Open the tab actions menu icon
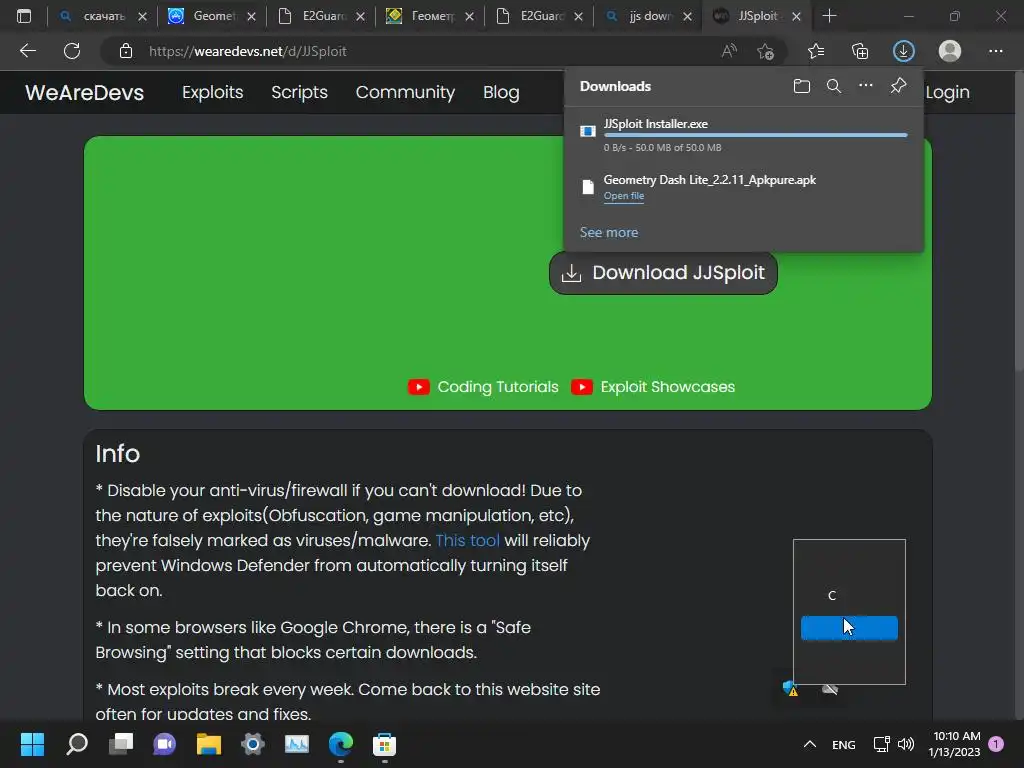The image size is (1024, 768). [24, 16]
